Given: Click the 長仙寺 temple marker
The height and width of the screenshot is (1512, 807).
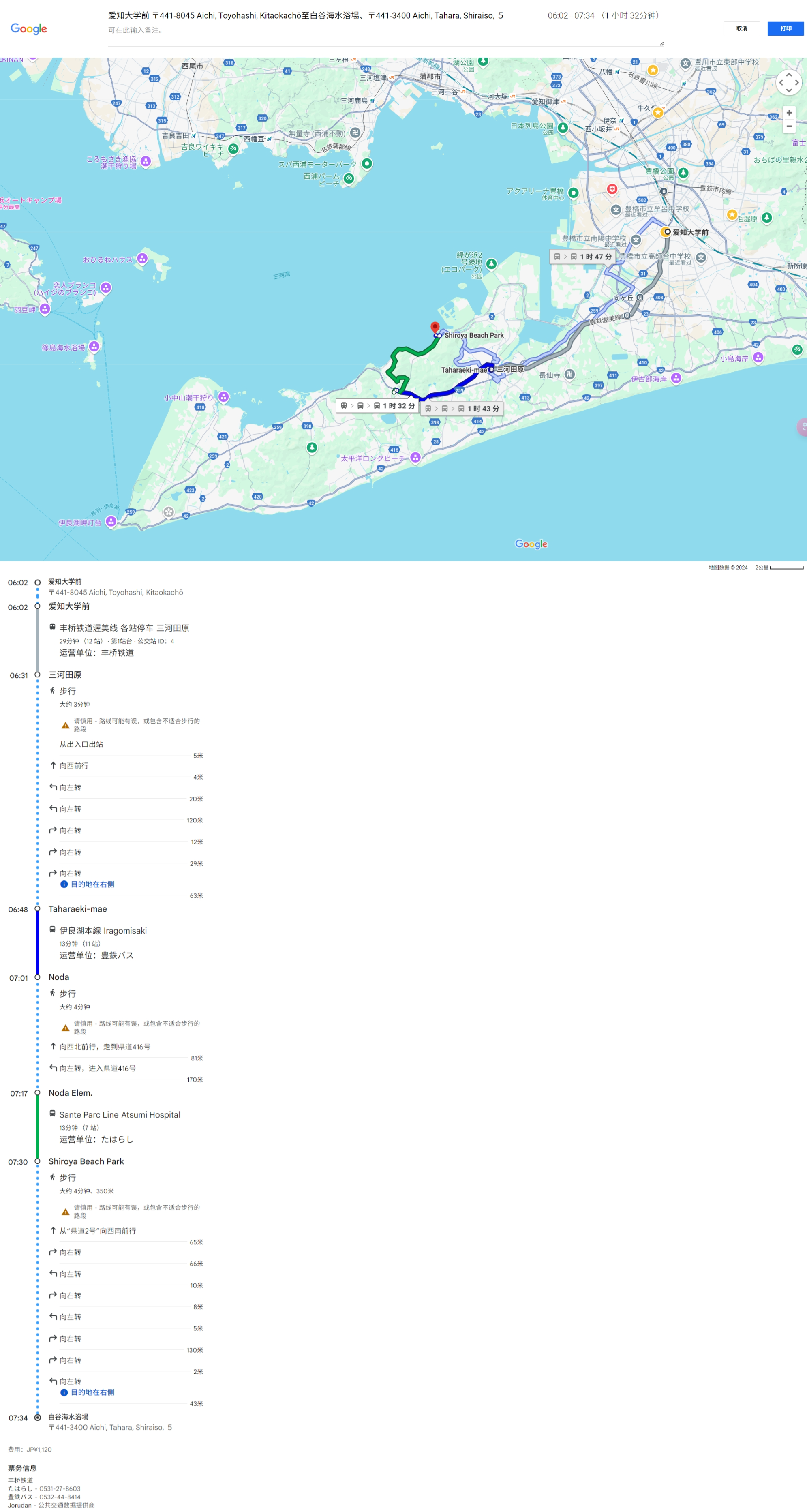Looking at the screenshot, I should click(x=569, y=374).
